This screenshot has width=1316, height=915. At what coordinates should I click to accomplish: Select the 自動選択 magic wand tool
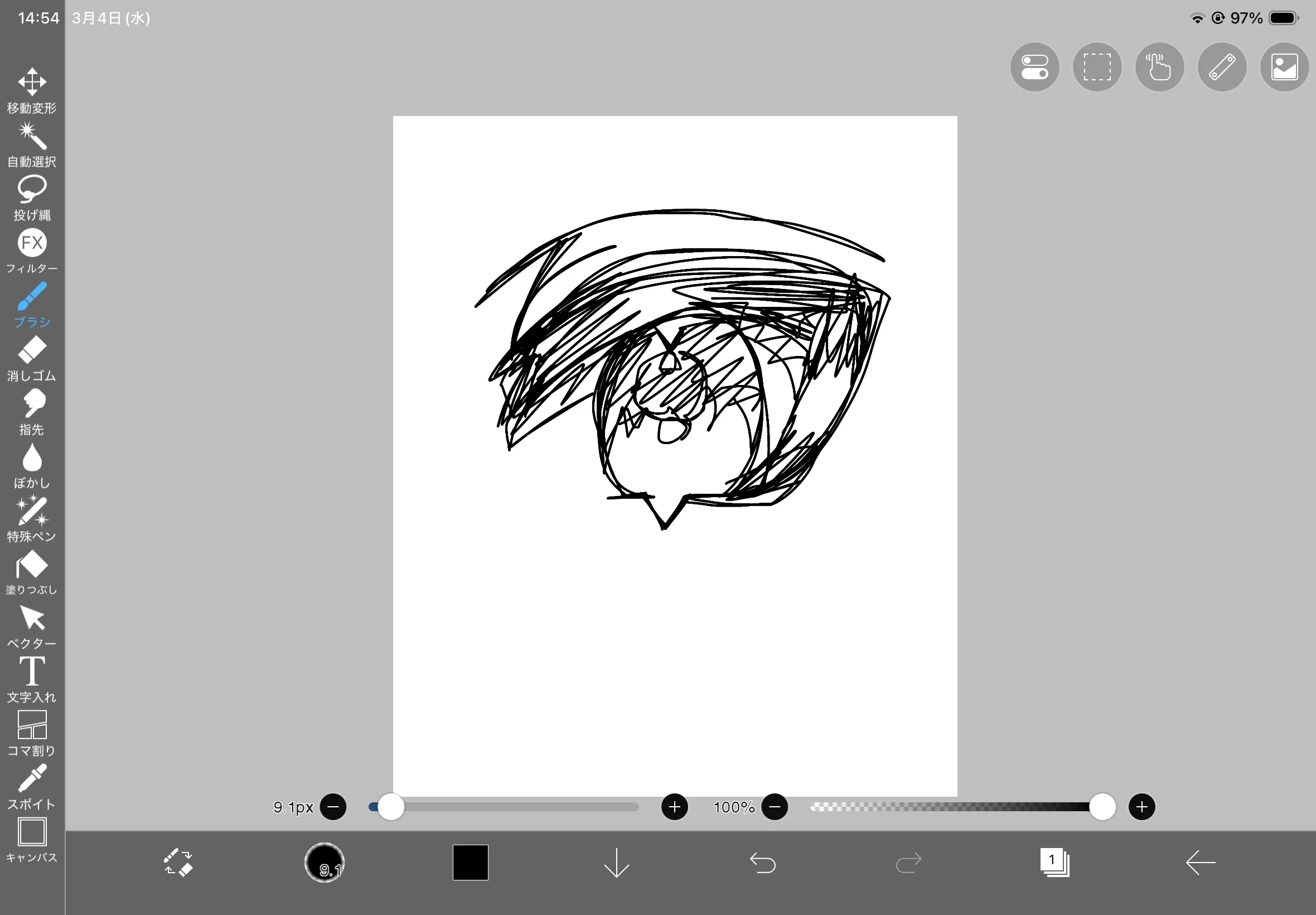tap(32, 145)
